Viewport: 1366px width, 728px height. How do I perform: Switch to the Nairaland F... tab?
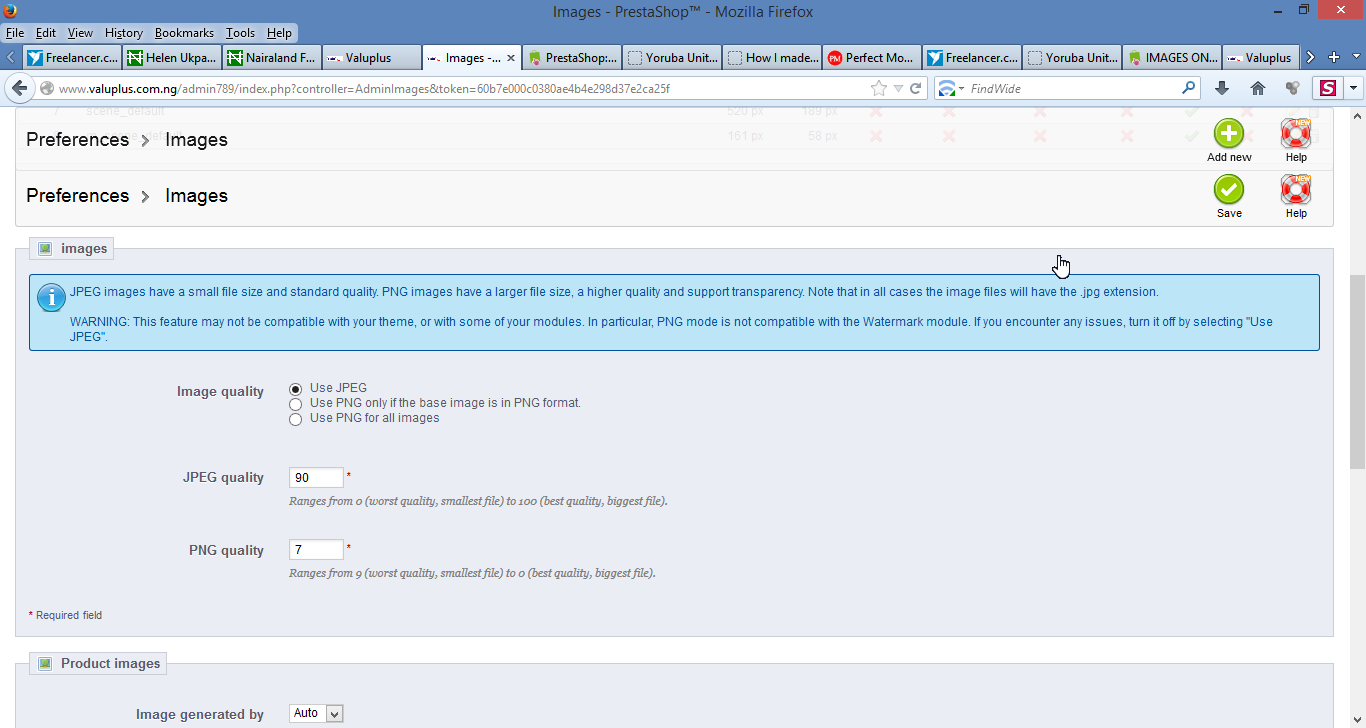click(271, 57)
